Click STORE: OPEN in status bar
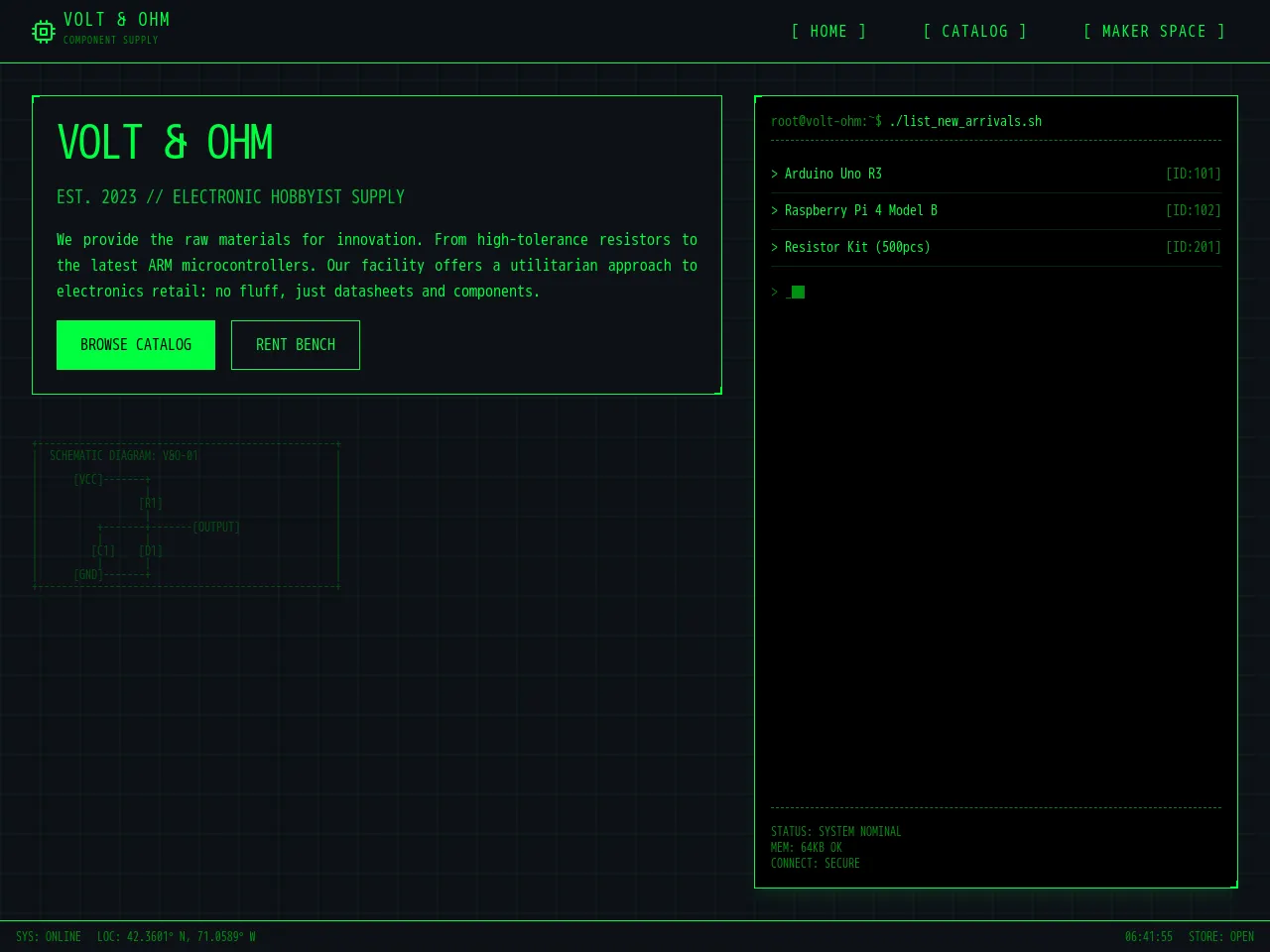 1221,936
